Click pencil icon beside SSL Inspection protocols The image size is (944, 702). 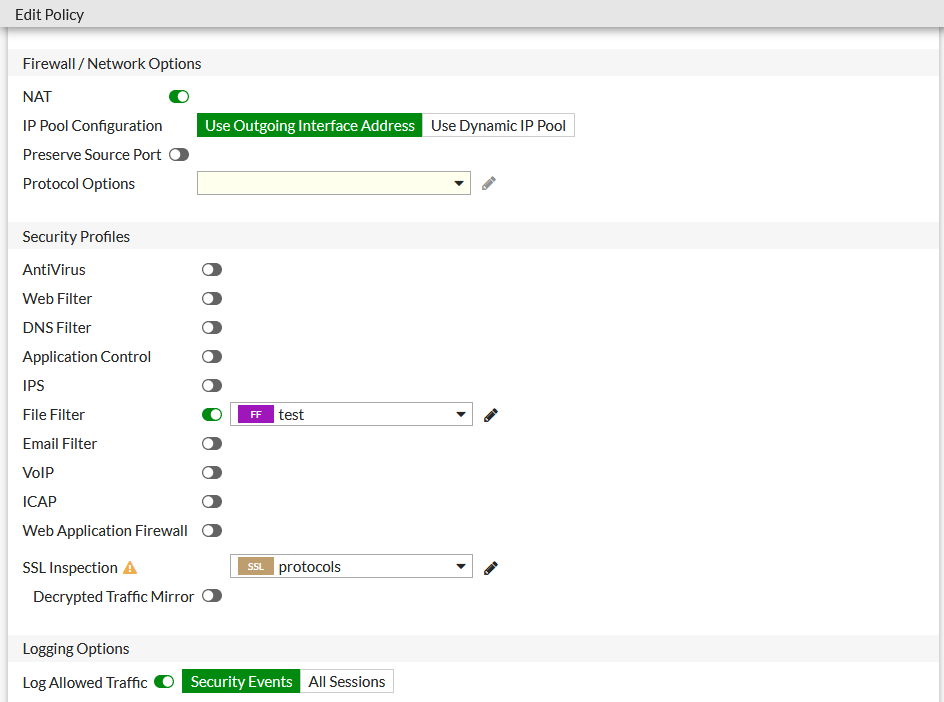tap(490, 568)
